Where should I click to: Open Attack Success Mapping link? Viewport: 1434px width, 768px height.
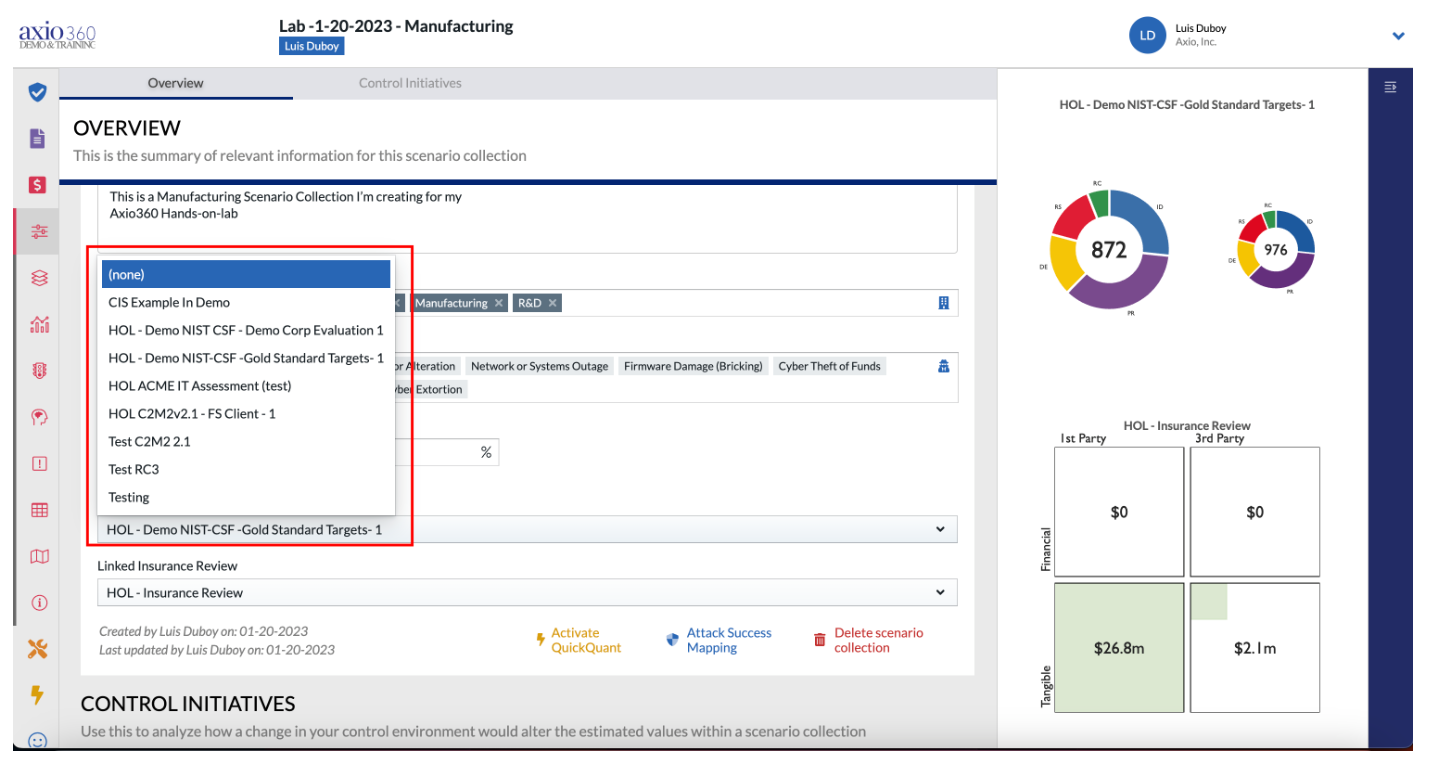[719, 640]
